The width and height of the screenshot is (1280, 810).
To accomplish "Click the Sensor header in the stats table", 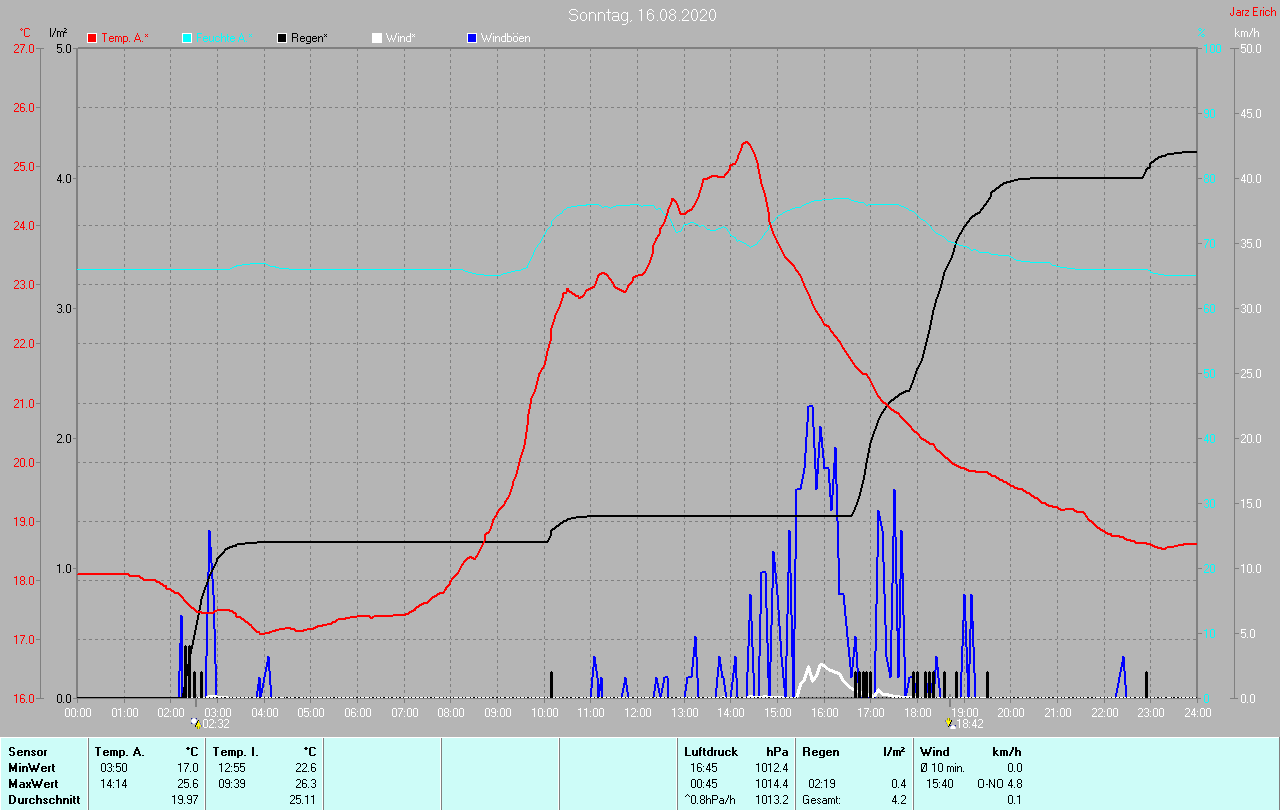I will pos(28,751).
